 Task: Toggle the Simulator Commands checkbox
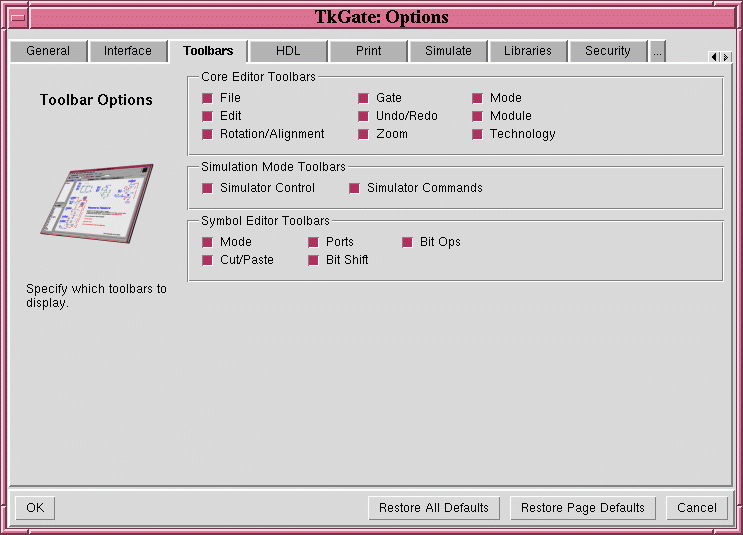[354, 188]
